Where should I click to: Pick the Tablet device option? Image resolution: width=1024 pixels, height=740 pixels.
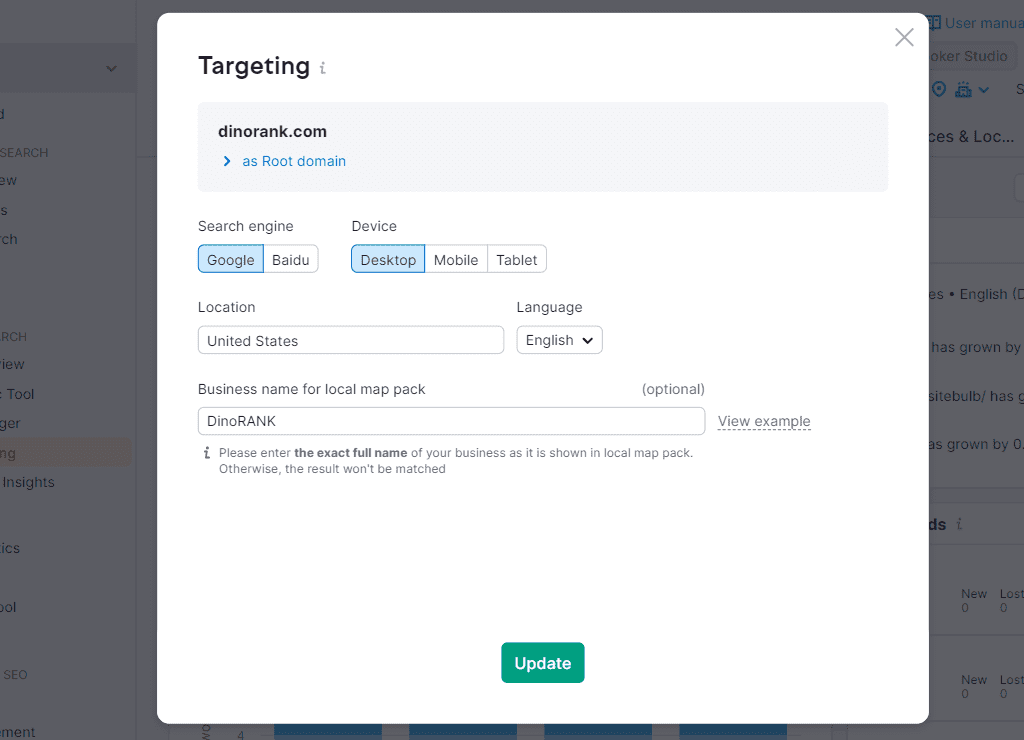(517, 259)
